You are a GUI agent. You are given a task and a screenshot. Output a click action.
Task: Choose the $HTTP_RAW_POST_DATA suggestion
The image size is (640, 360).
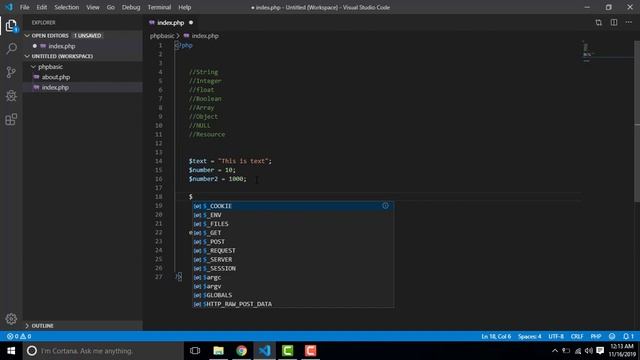click(x=293, y=304)
